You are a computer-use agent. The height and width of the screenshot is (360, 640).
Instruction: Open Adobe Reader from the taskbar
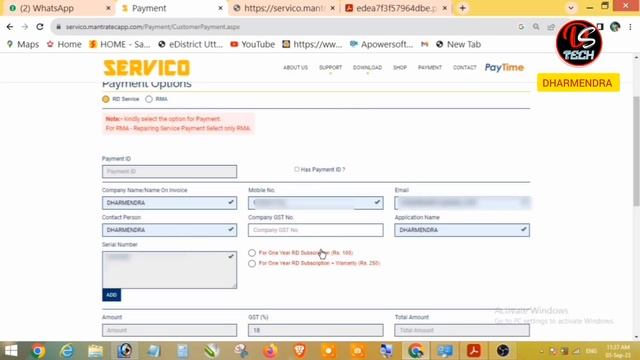point(473,351)
